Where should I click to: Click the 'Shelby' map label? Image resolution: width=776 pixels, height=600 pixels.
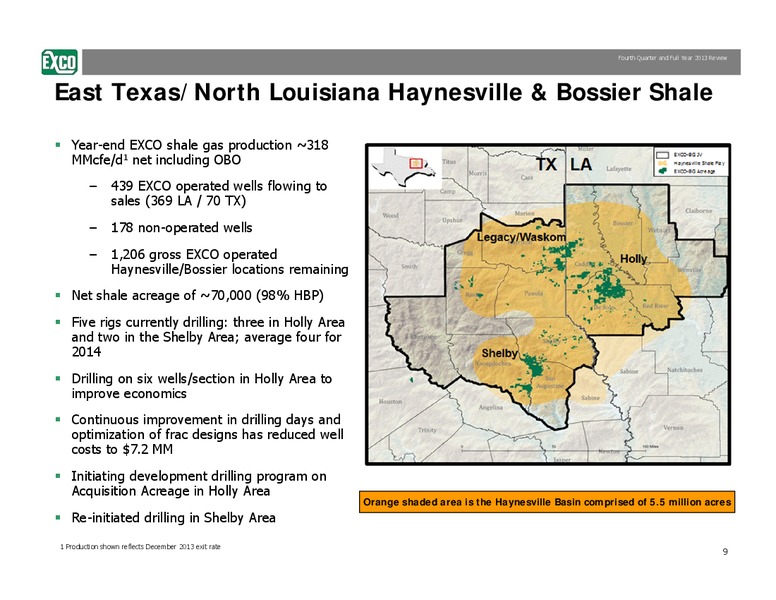(x=499, y=353)
